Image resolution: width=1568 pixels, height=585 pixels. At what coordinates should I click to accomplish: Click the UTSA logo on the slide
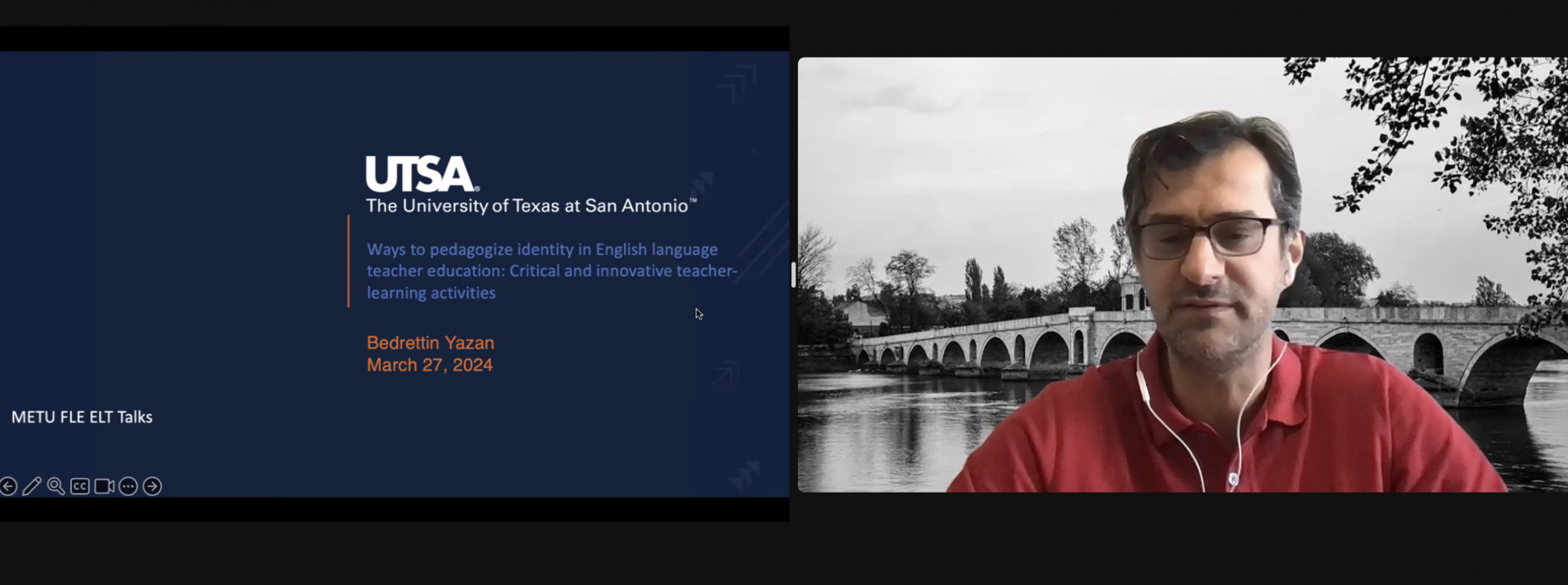coord(422,174)
